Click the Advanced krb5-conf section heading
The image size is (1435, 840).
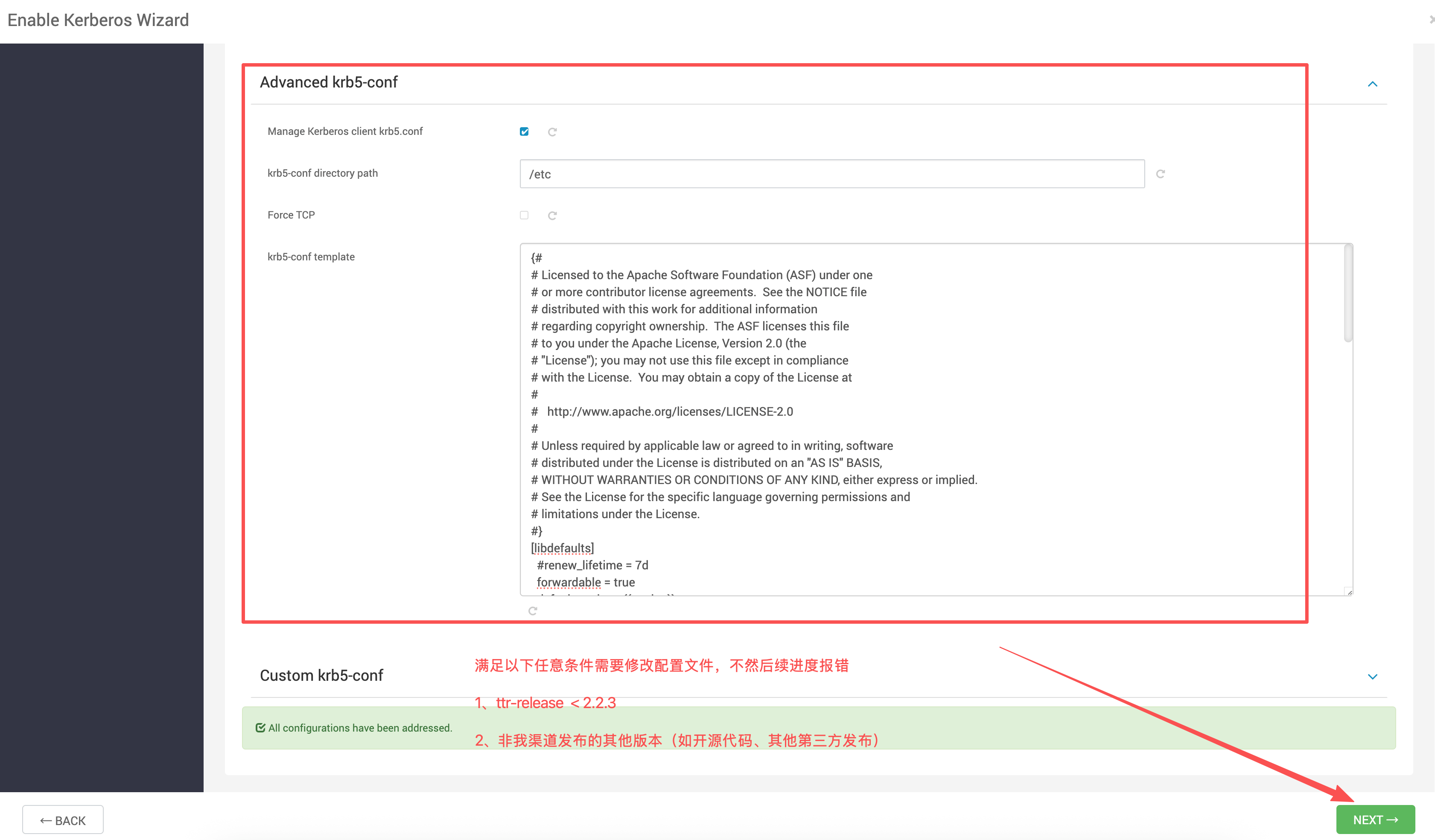(329, 82)
